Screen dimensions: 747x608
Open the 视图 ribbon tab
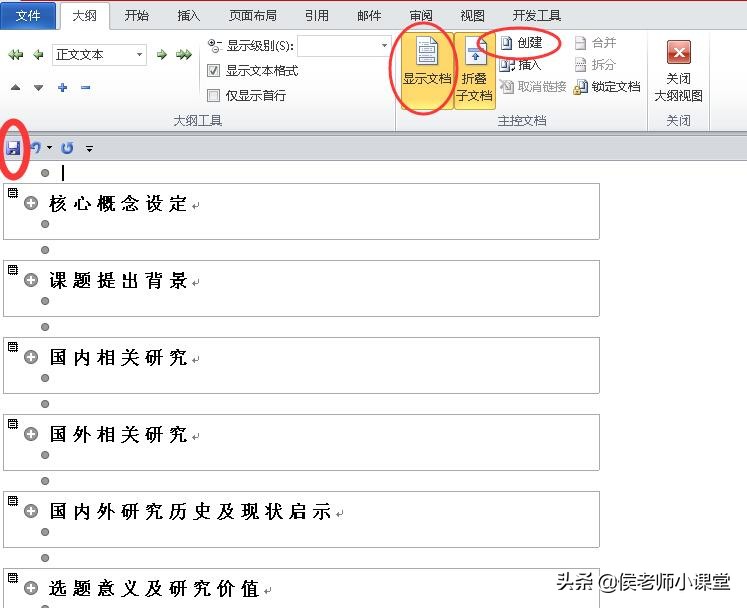pyautogui.click(x=472, y=16)
